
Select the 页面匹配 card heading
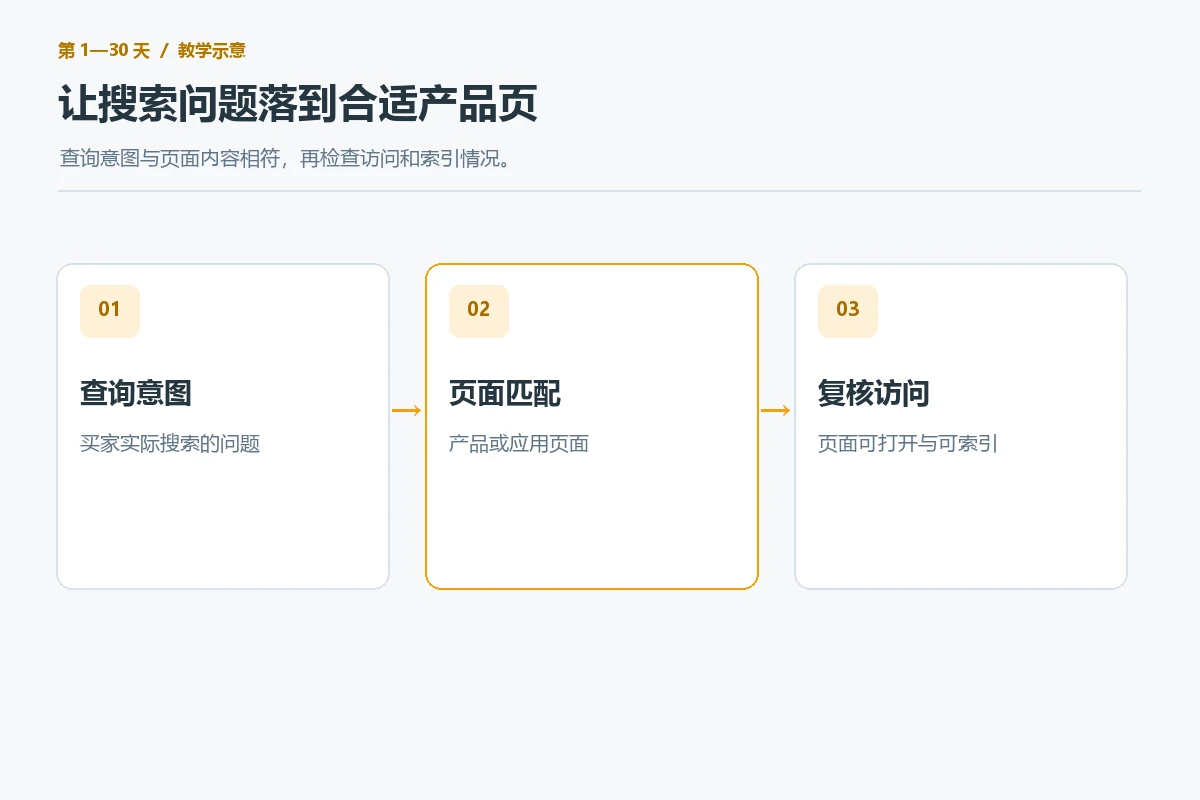point(505,394)
